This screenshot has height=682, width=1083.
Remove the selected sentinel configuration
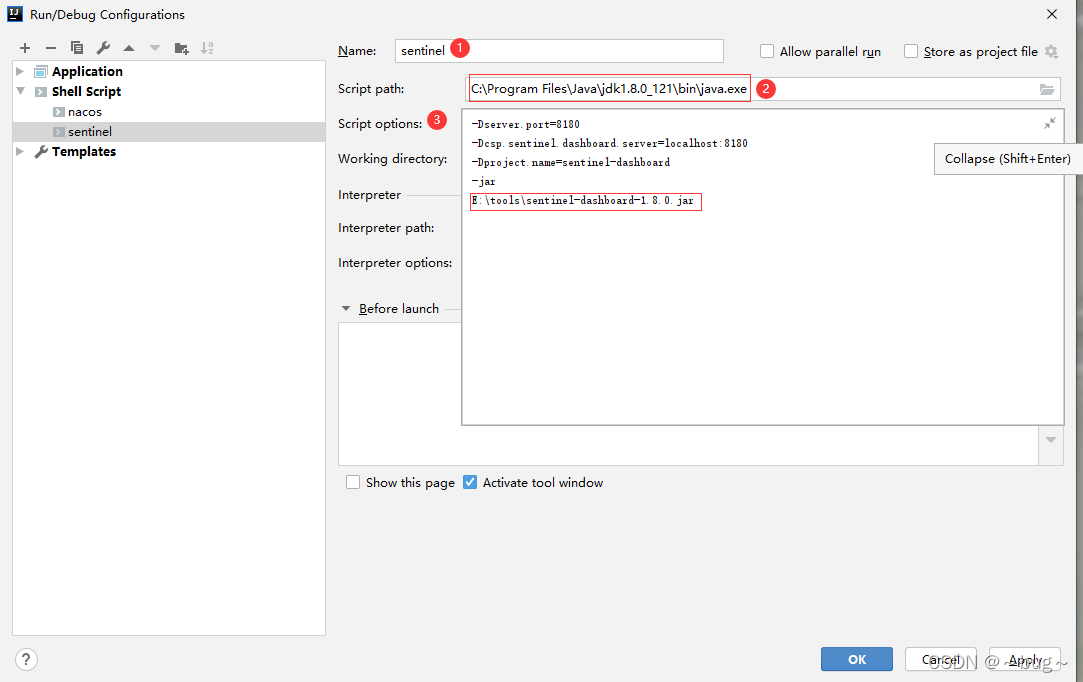coord(49,47)
